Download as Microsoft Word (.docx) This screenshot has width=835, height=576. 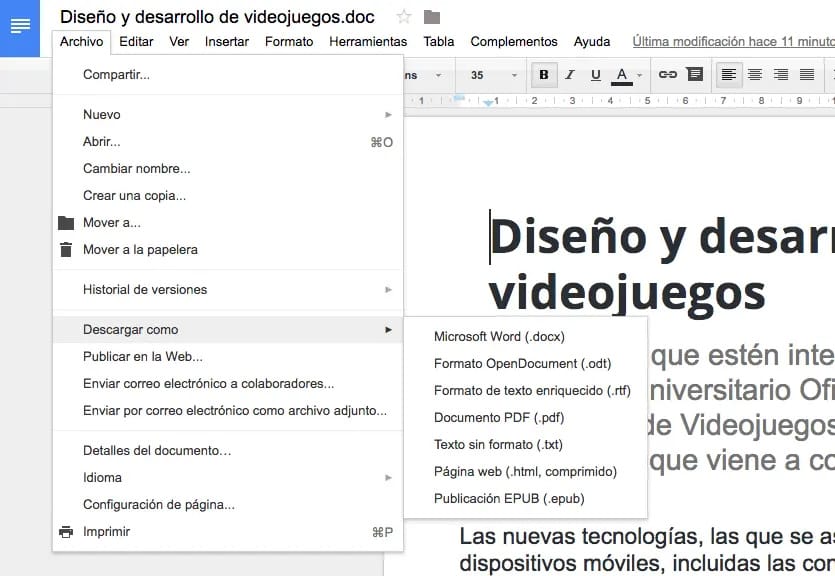526,336
